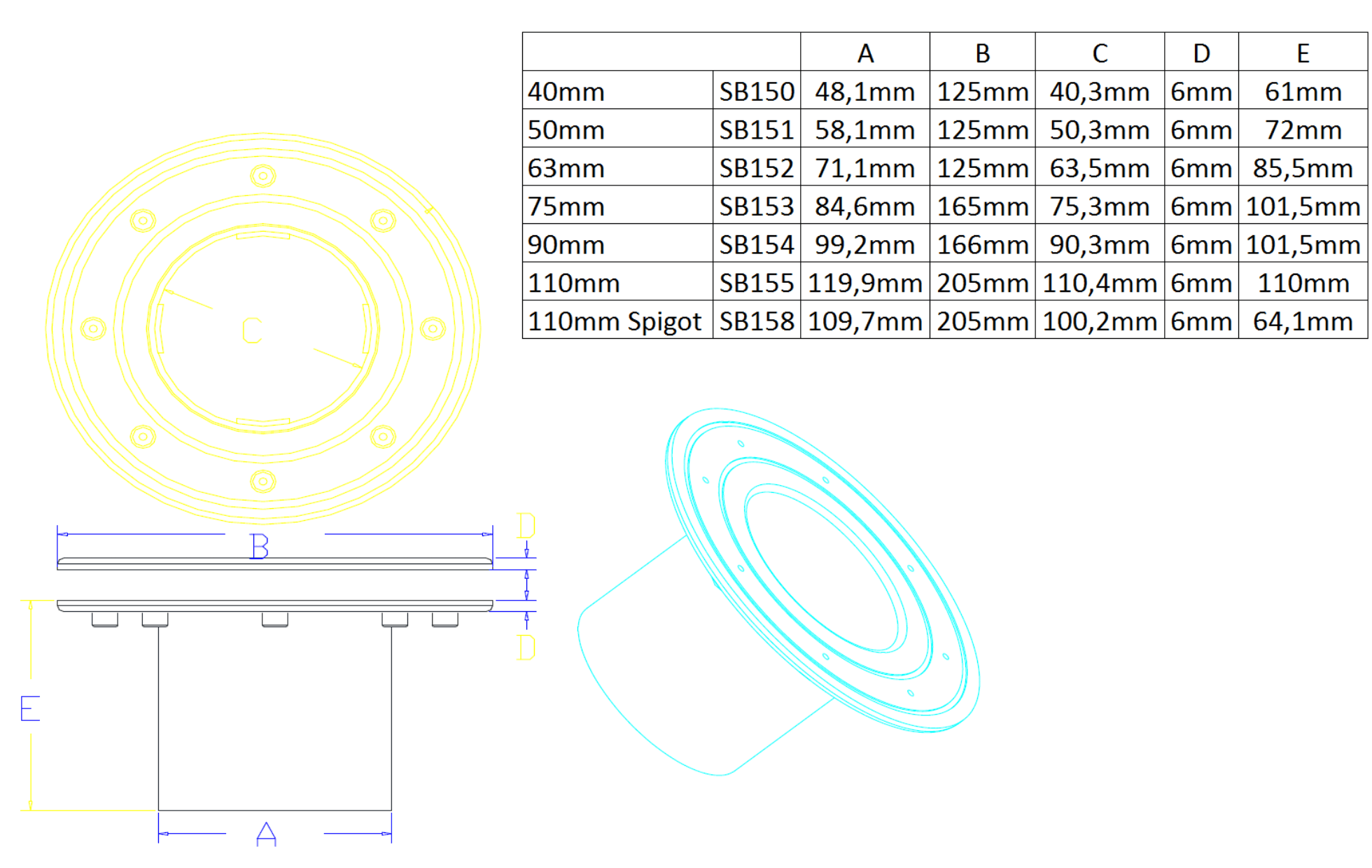Click the top screw hole in the yellow flange
Image resolution: width=1372 pixels, height=868 pixels.
click(x=263, y=176)
